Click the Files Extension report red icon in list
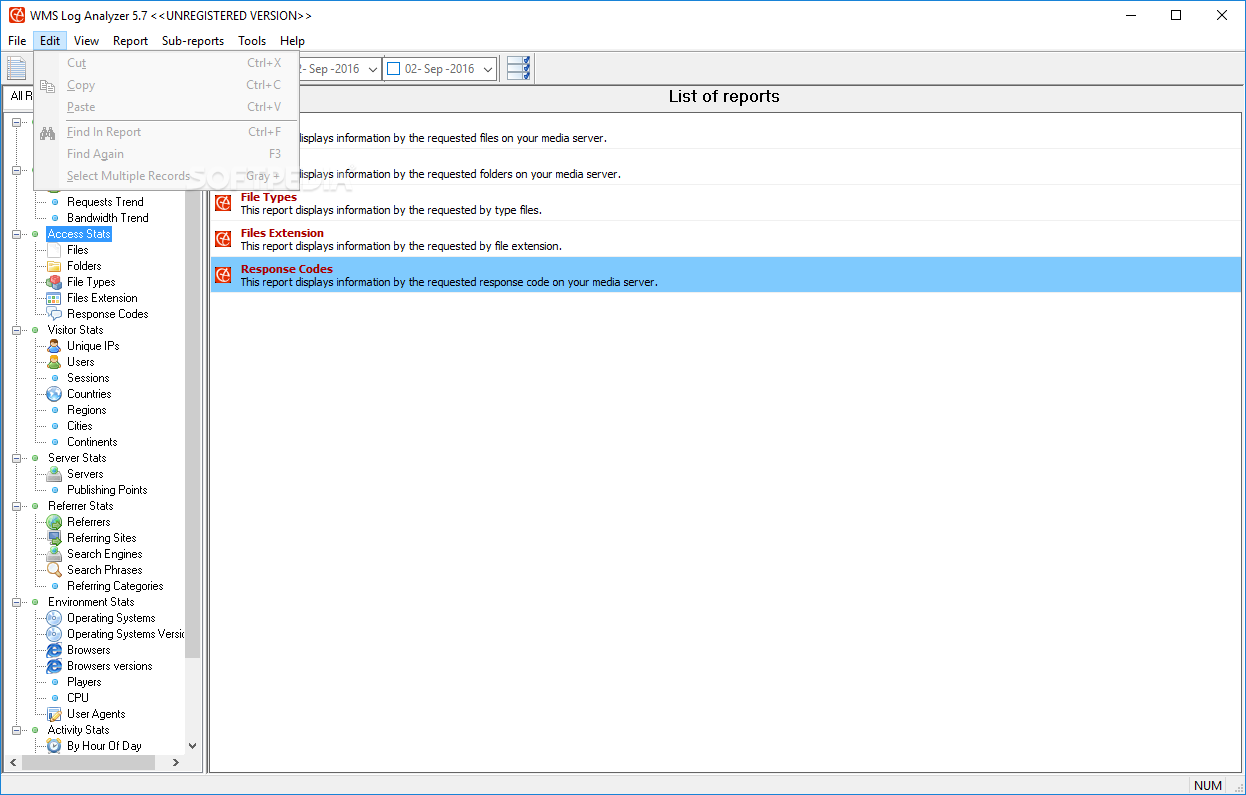Image resolution: width=1246 pixels, height=795 pixels. pos(223,239)
